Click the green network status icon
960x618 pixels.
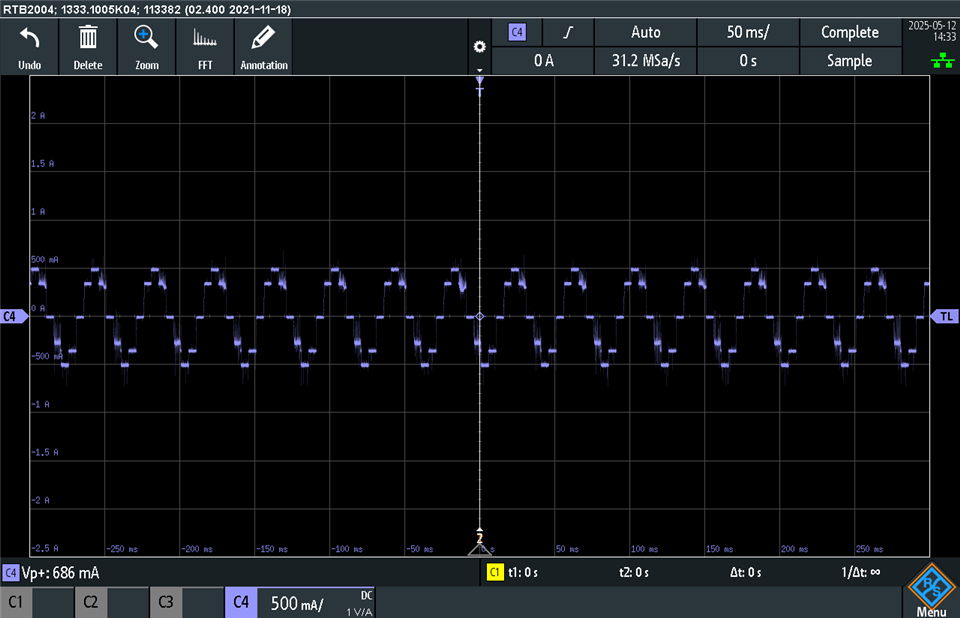point(942,60)
